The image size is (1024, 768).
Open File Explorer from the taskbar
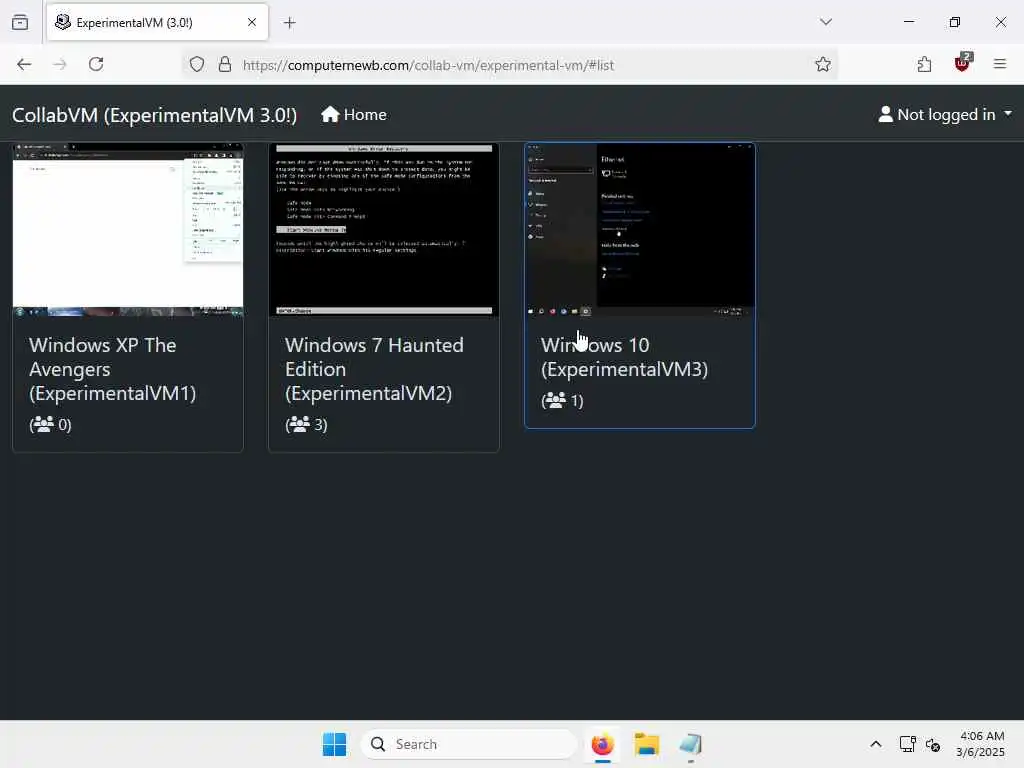click(647, 744)
